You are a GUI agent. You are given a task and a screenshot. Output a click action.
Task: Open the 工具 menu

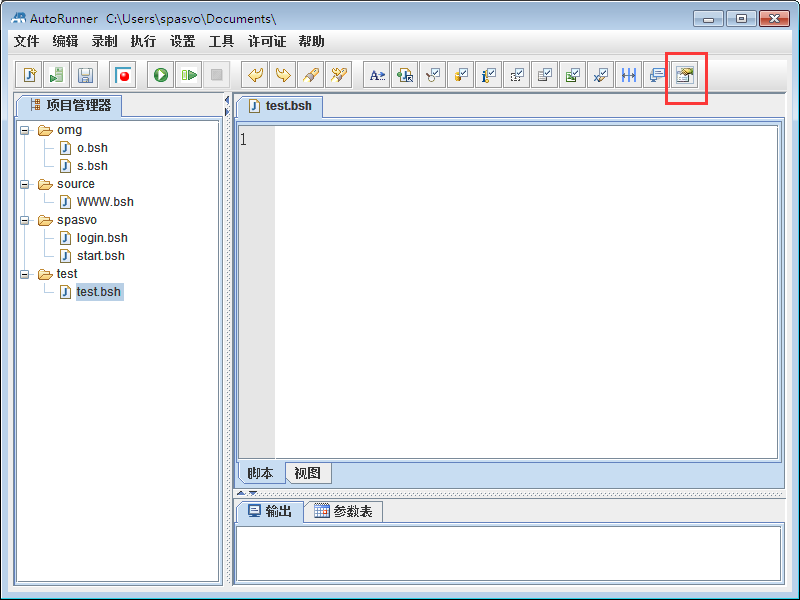coord(221,41)
